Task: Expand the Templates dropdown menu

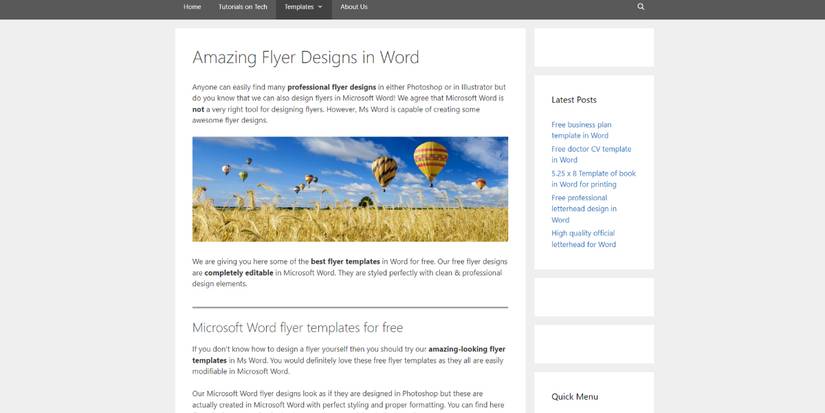Action: (x=304, y=7)
